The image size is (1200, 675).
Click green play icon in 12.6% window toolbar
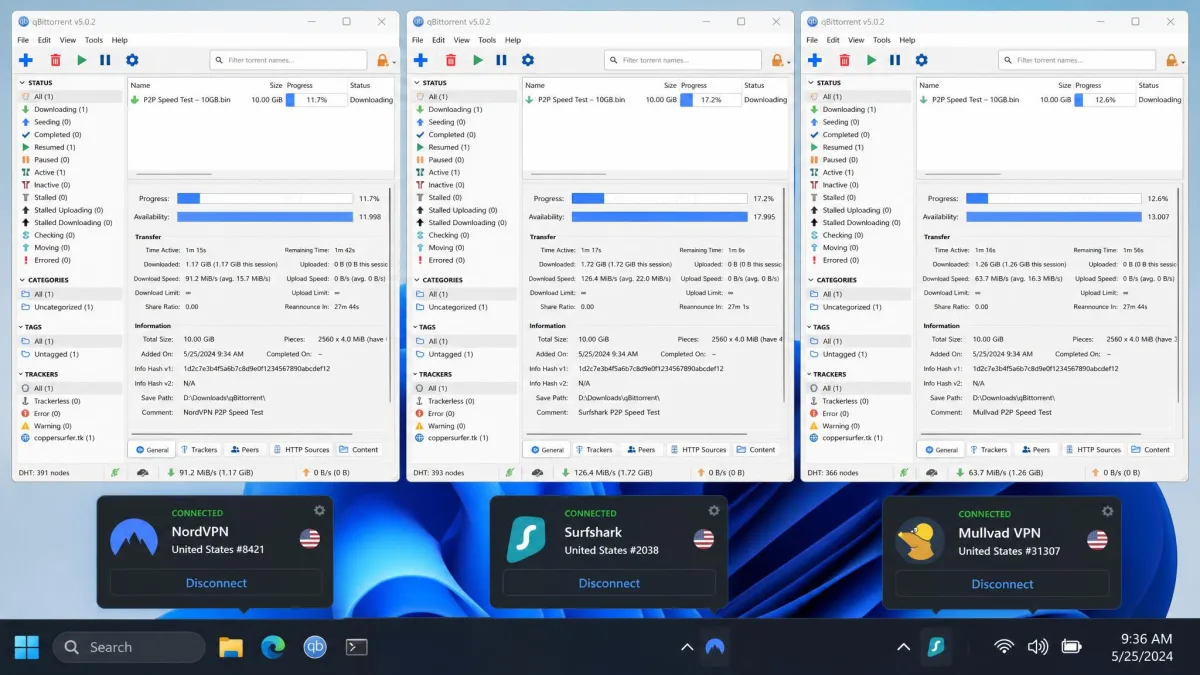coord(872,60)
